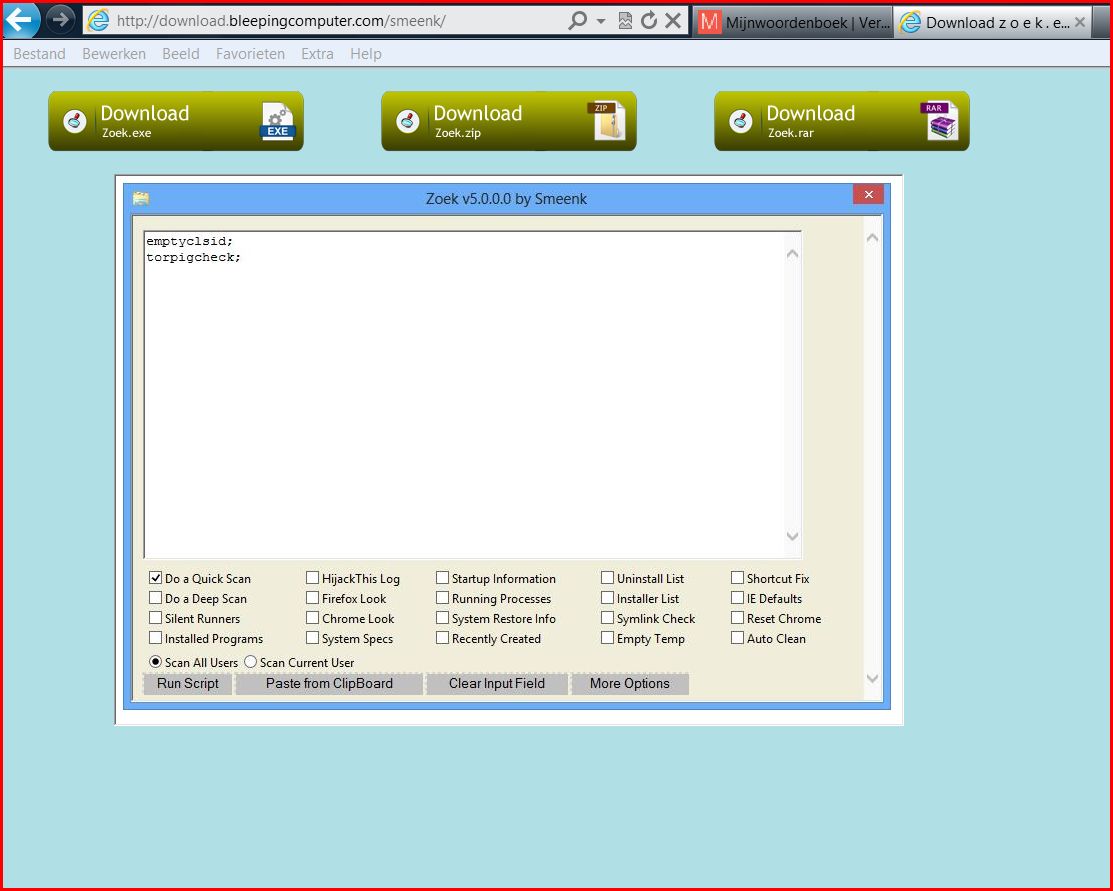Image resolution: width=1113 pixels, height=891 pixels.
Task: Click the torpigcheck; script line
Action: pos(194,257)
